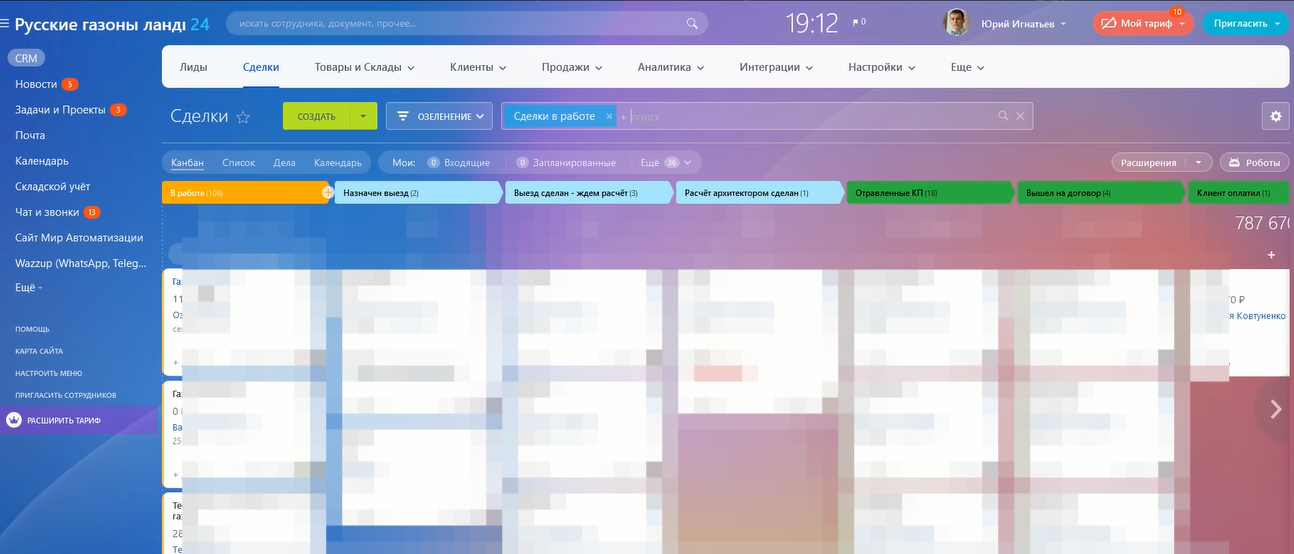
Task: Open user name Юрий Игнатьев menu
Action: click(1022, 23)
